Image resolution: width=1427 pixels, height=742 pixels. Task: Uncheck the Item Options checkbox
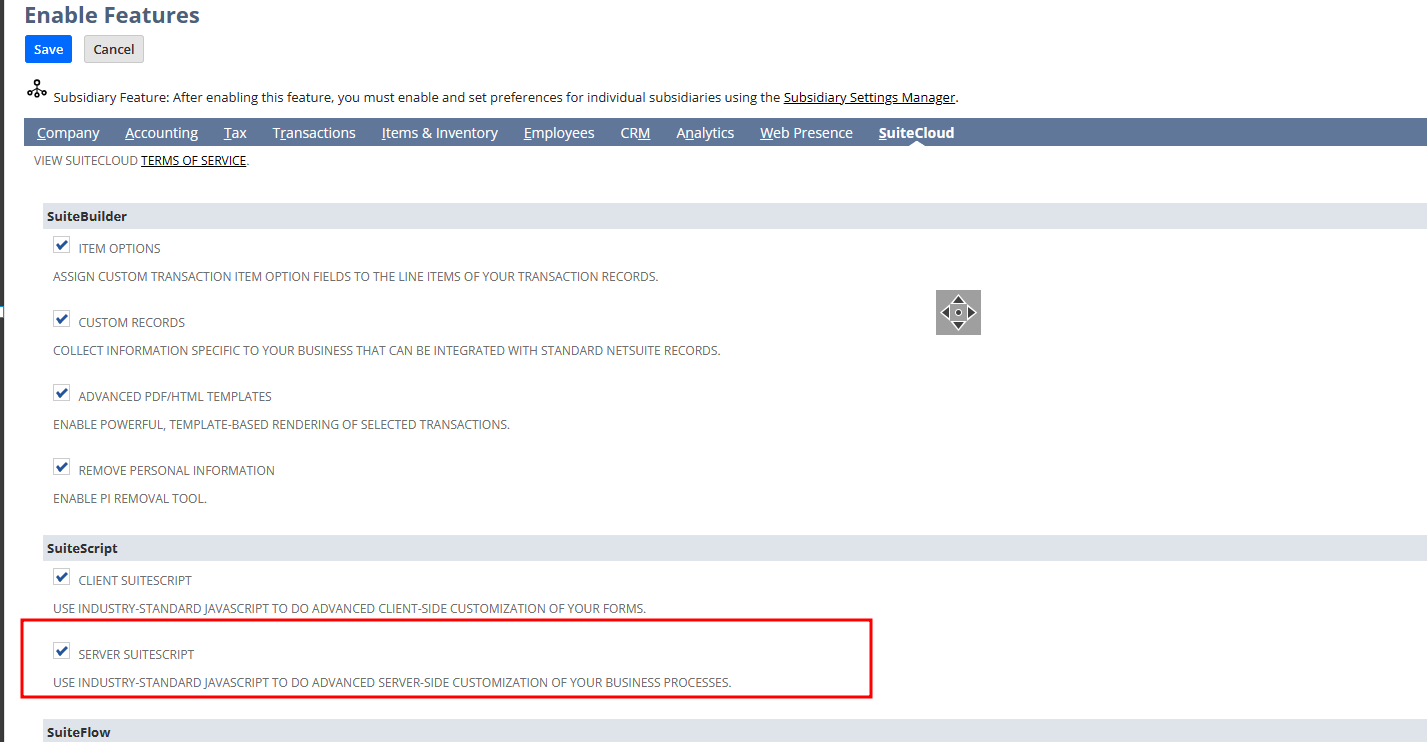[x=62, y=245]
